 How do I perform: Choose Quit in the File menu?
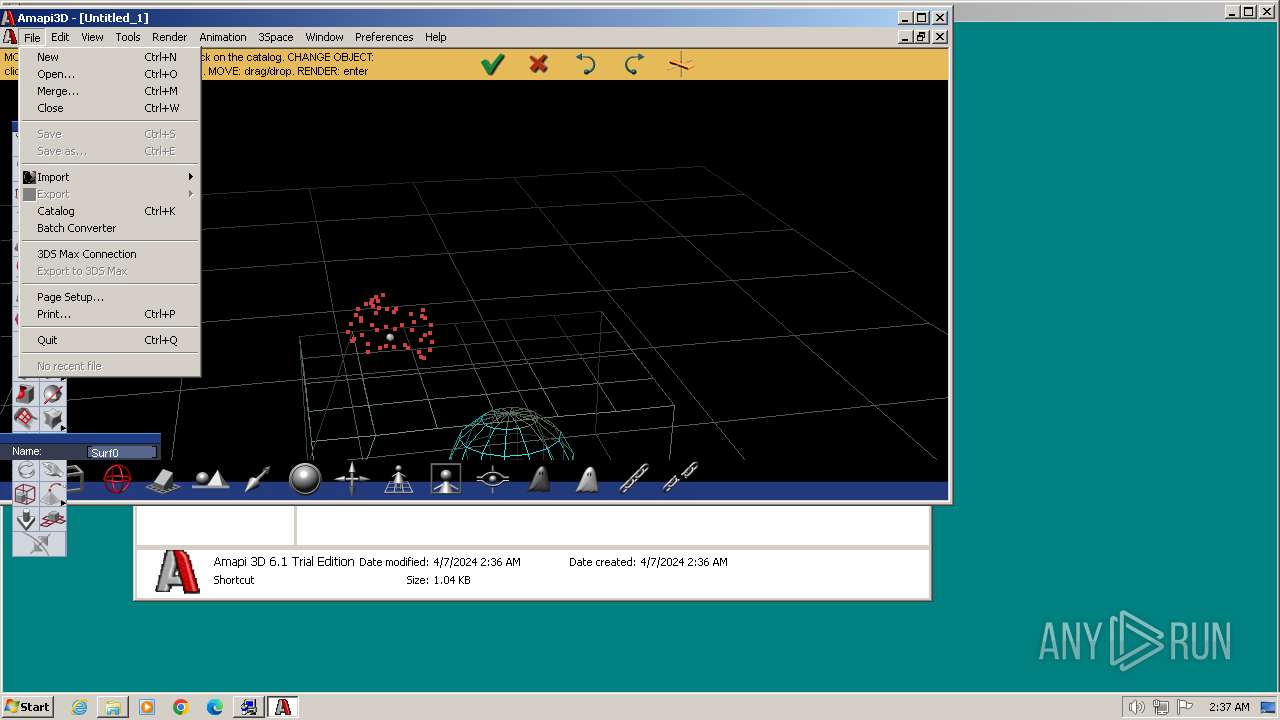[110, 340]
